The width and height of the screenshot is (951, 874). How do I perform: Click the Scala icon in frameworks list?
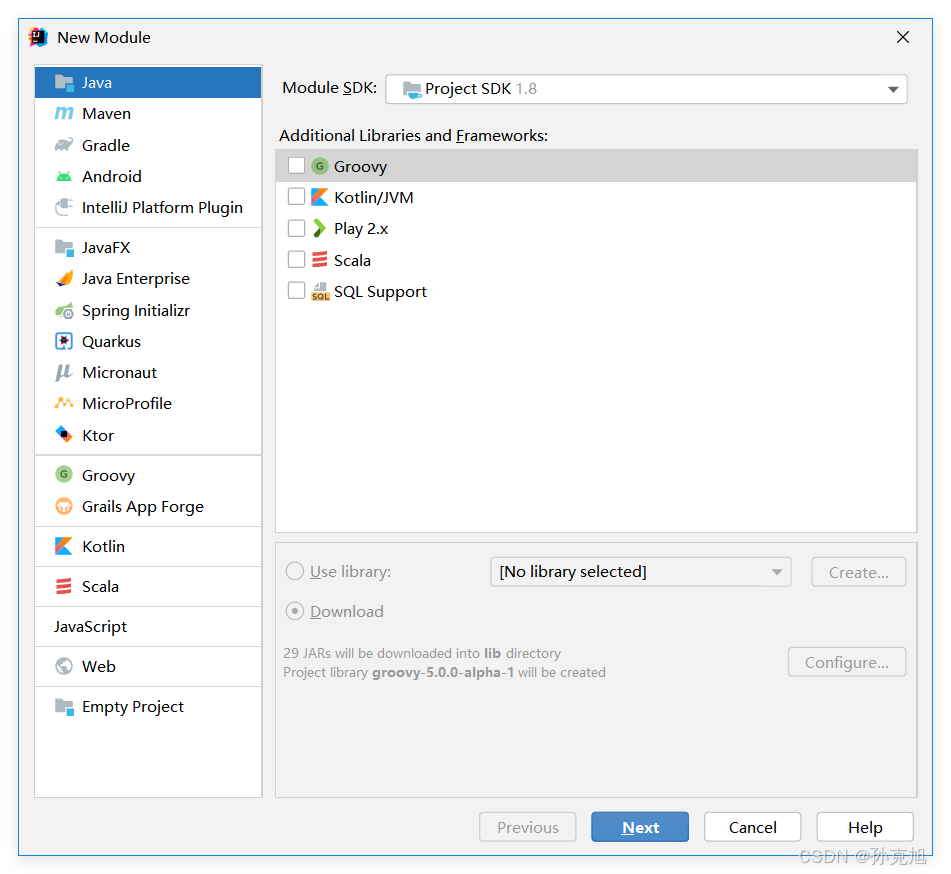(320, 260)
